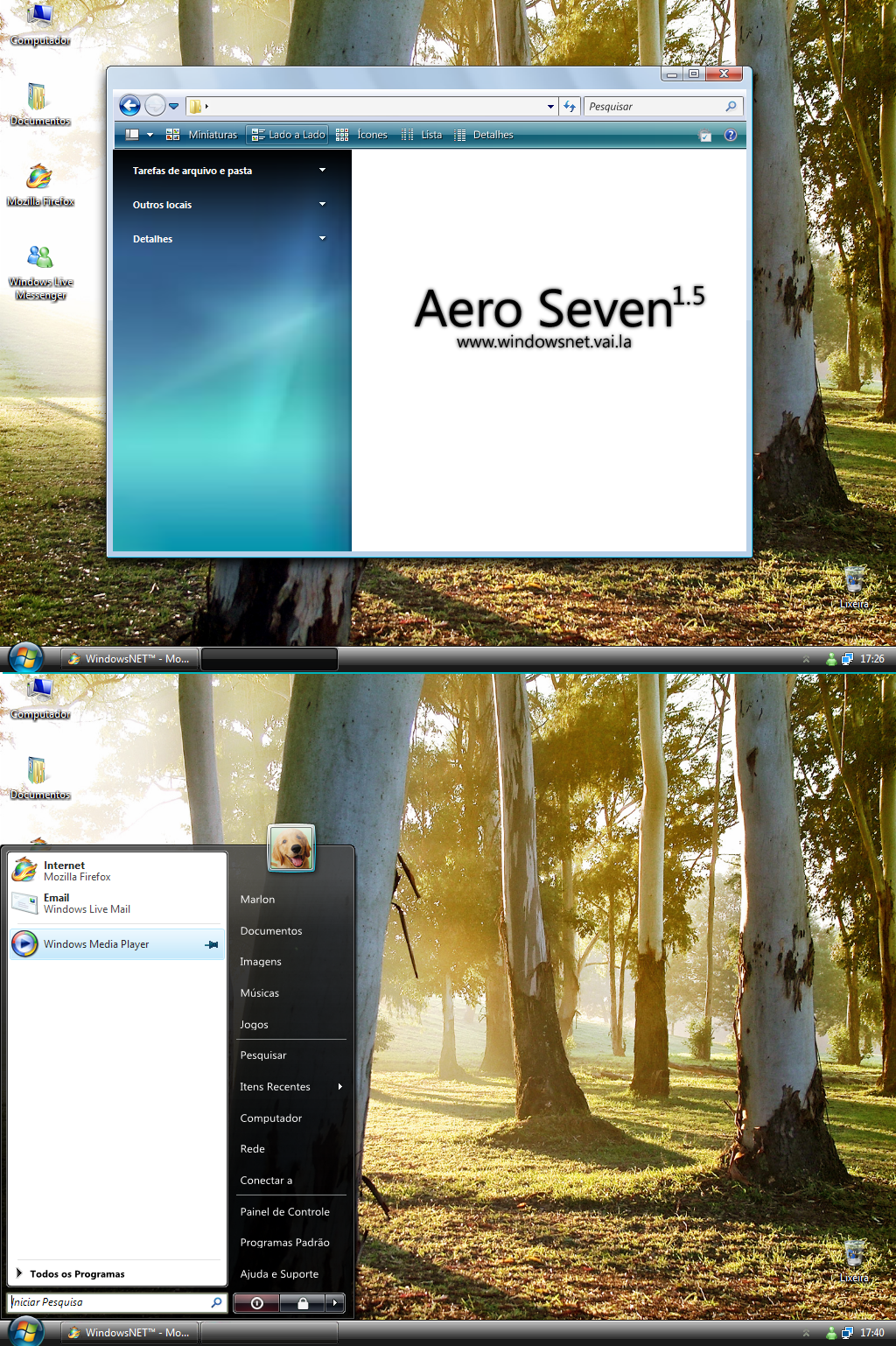The height and width of the screenshot is (1346, 896).
Task: Expand Todos os Programas
Action: click(70, 1274)
